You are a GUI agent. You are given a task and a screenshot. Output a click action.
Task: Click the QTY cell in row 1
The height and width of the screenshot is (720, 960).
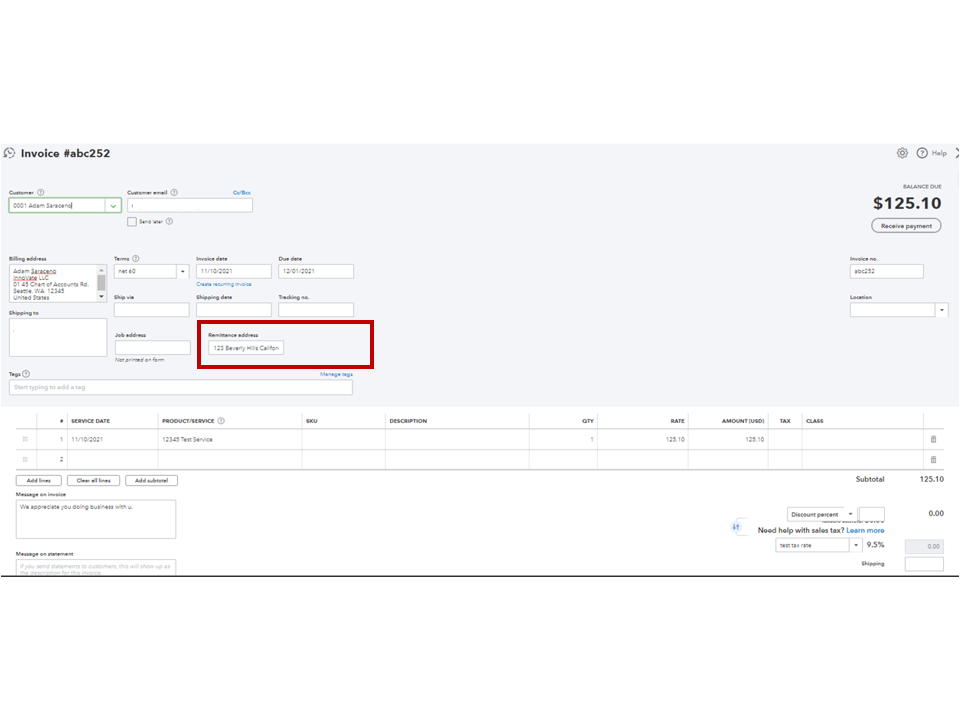click(x=563, y=439)
